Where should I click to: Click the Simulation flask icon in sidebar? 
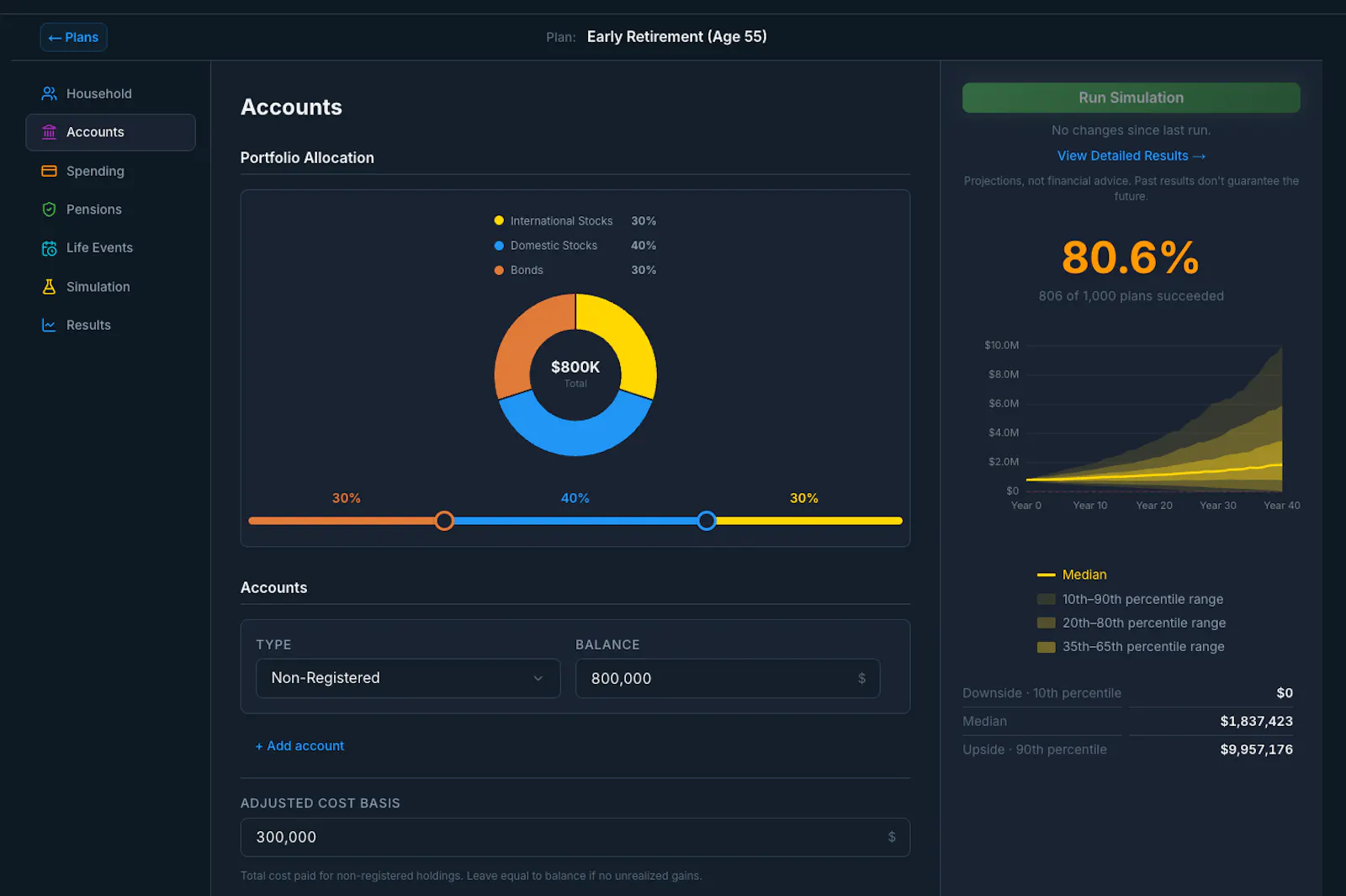coord(49,287)
